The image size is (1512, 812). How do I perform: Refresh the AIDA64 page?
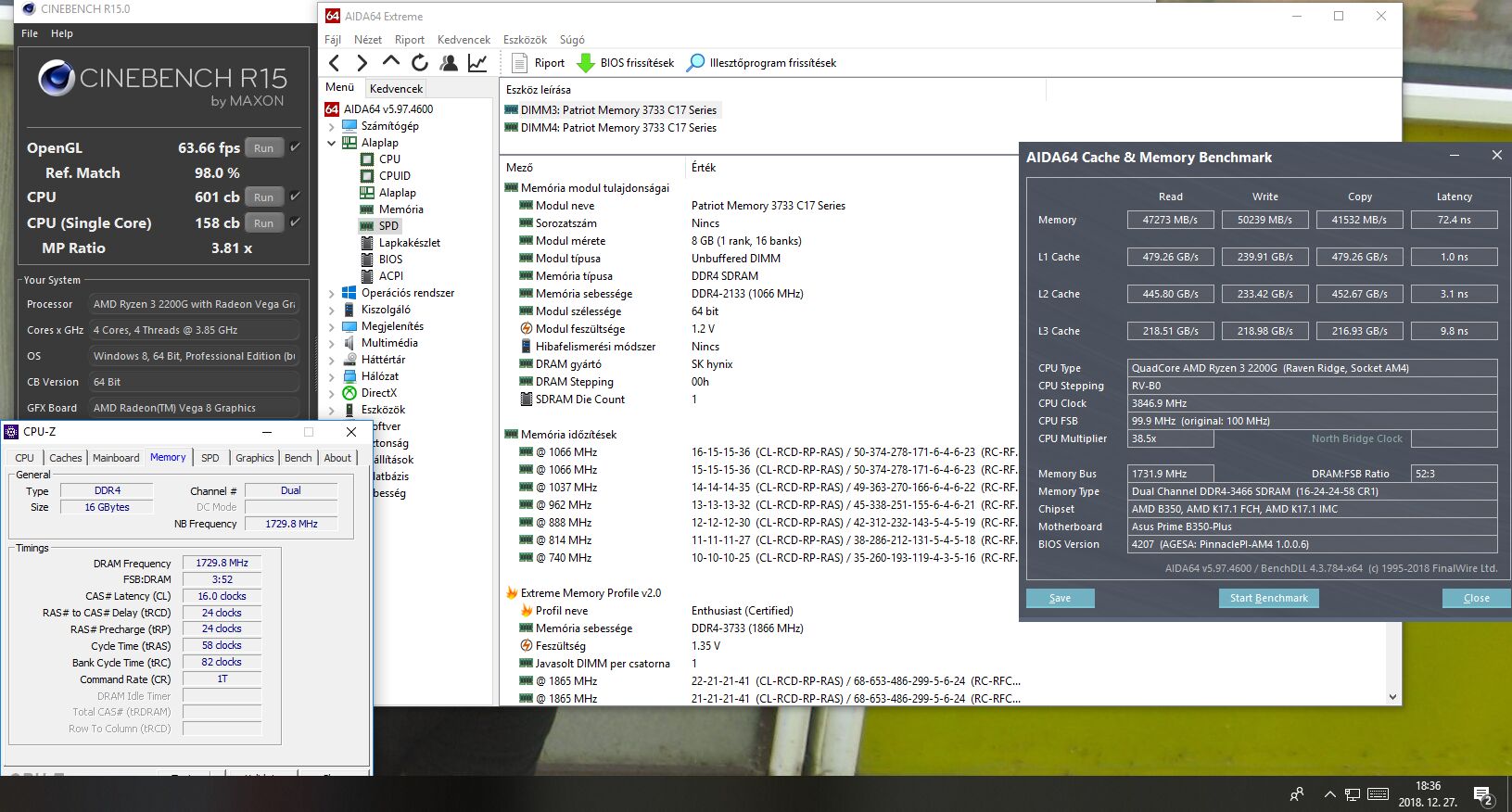(420, 63)
